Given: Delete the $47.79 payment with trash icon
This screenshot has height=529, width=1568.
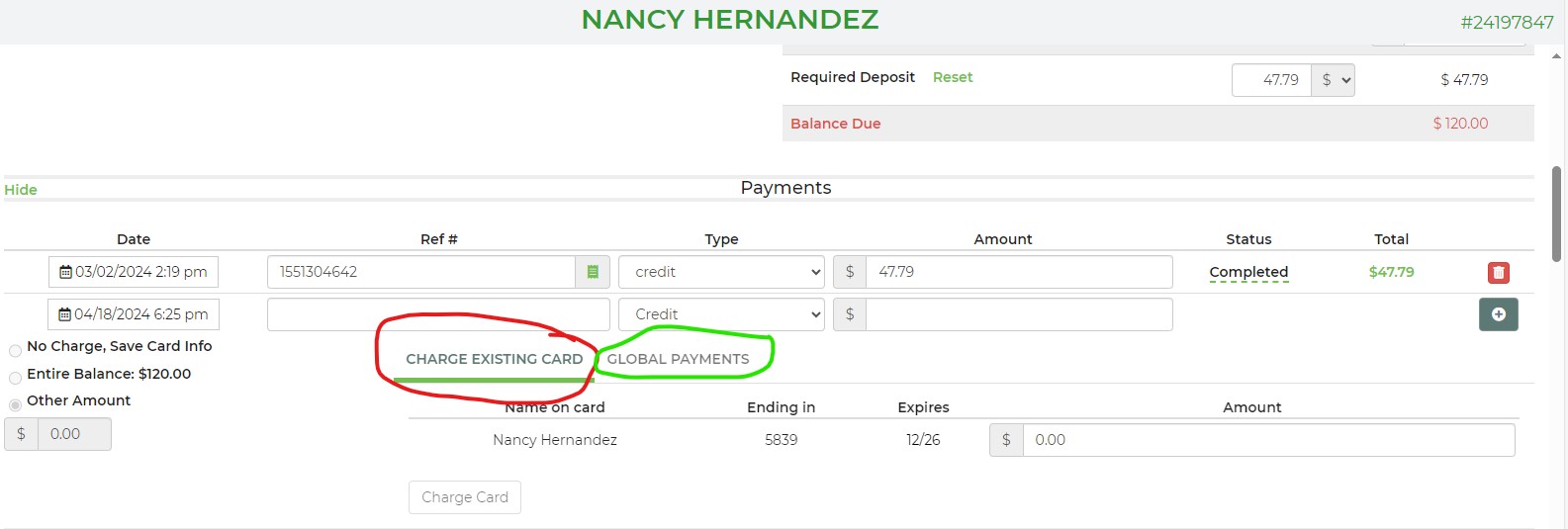Looking at the screenshot, I should coord(1498,273).
